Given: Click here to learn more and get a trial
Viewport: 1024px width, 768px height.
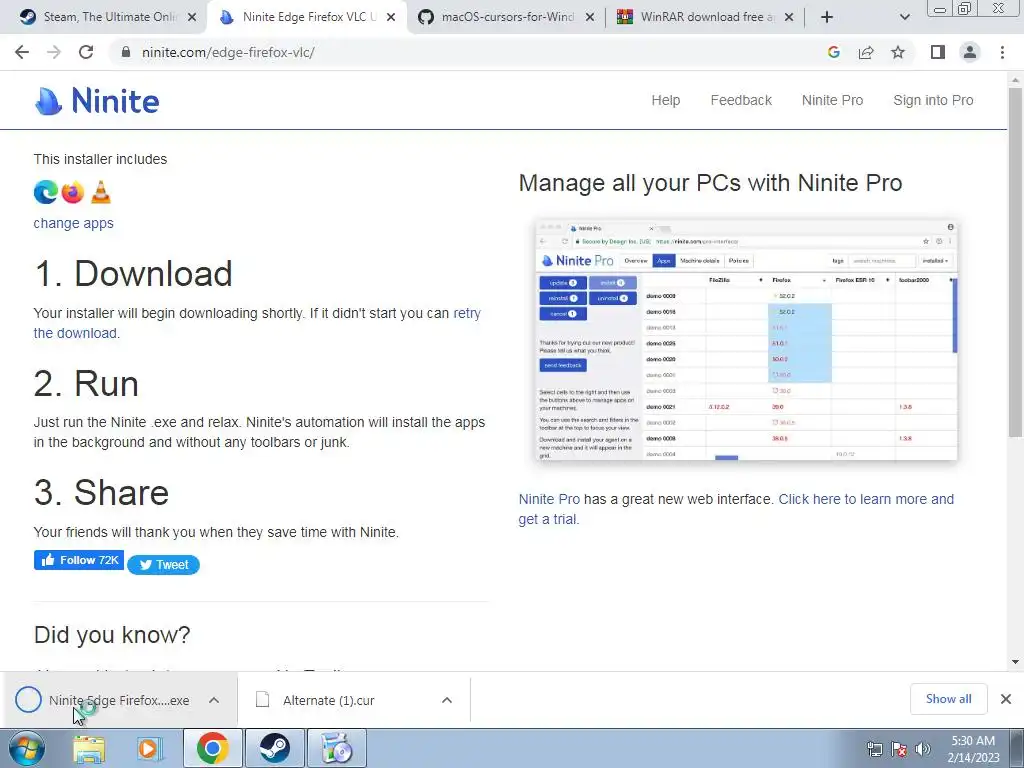Looking at the screenshot, I should tap(866, 499).
